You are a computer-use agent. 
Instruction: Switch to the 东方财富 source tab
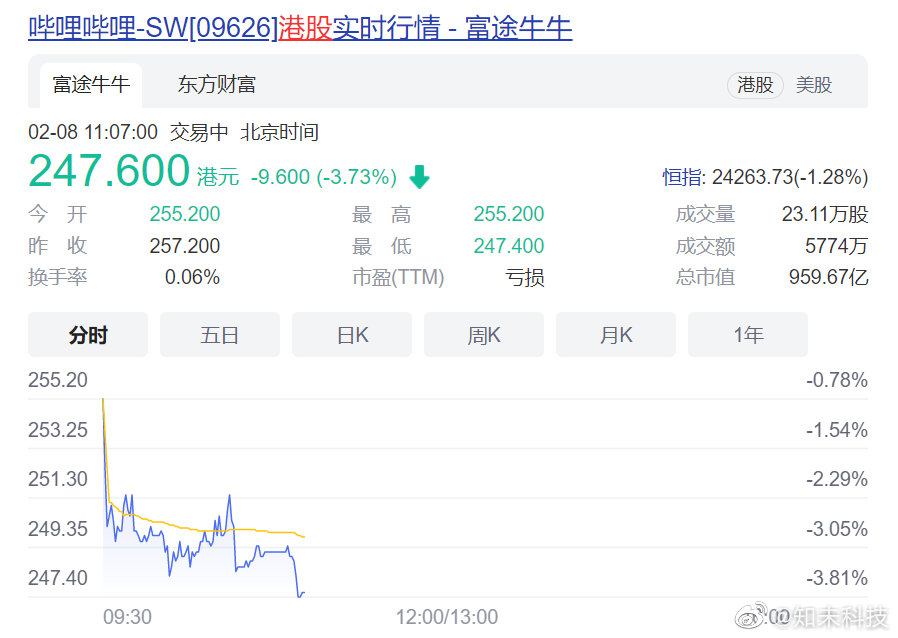tap(216, 85)
